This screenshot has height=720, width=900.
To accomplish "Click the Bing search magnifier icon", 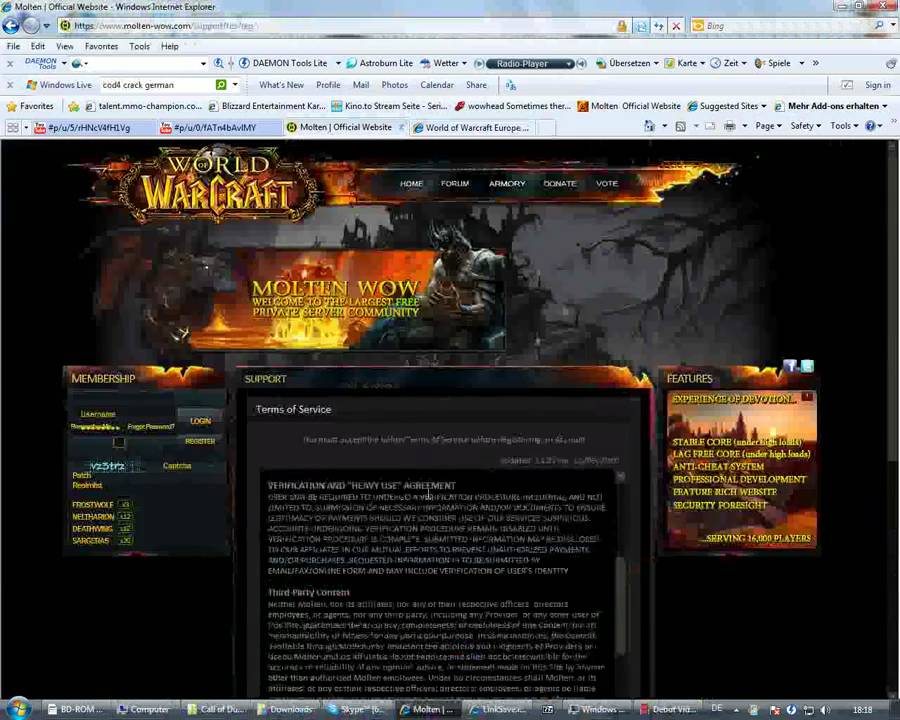I will [x=879, y=25].
